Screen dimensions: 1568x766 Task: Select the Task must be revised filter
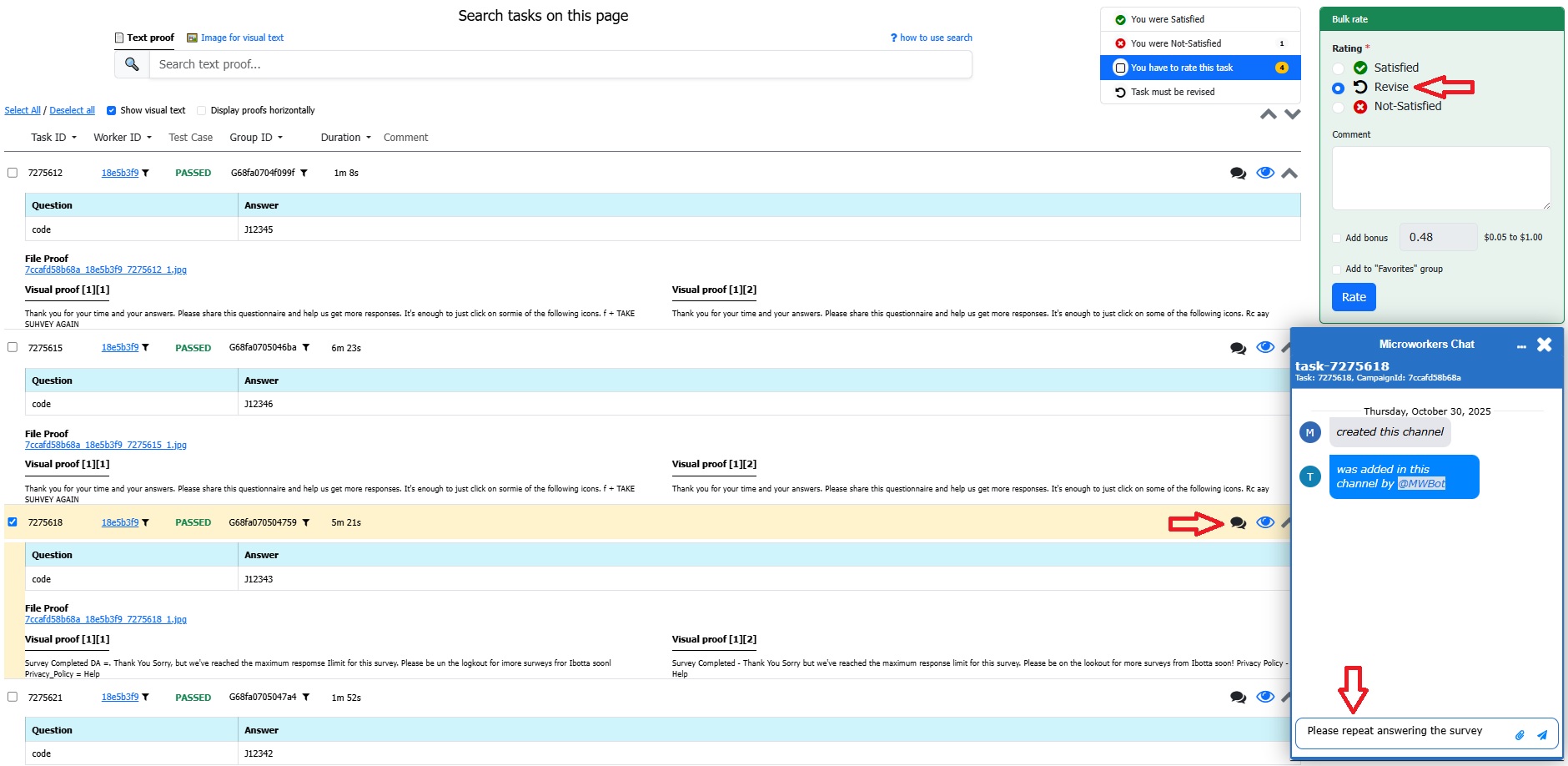pyautogui.click(x=1172, y=92)
